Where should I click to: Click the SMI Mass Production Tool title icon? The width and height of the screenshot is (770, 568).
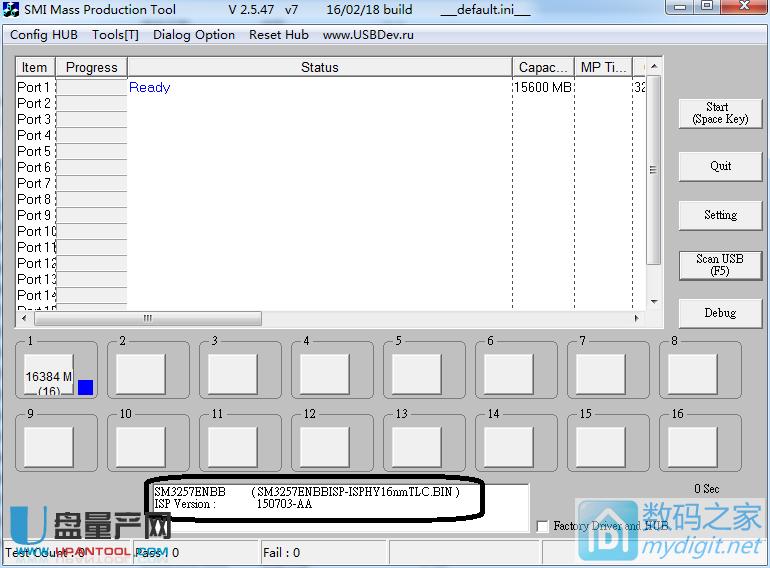(10, 10)
